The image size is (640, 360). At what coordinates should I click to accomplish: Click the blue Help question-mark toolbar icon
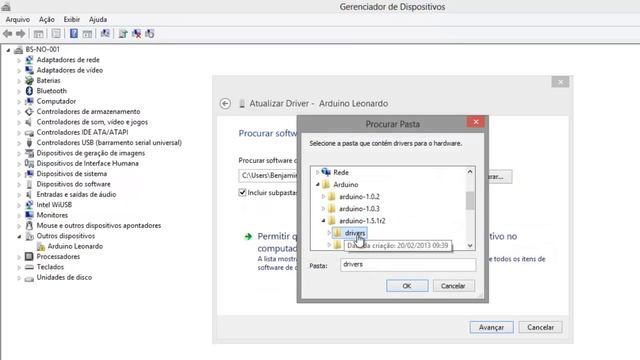click(x=74, y=33)
